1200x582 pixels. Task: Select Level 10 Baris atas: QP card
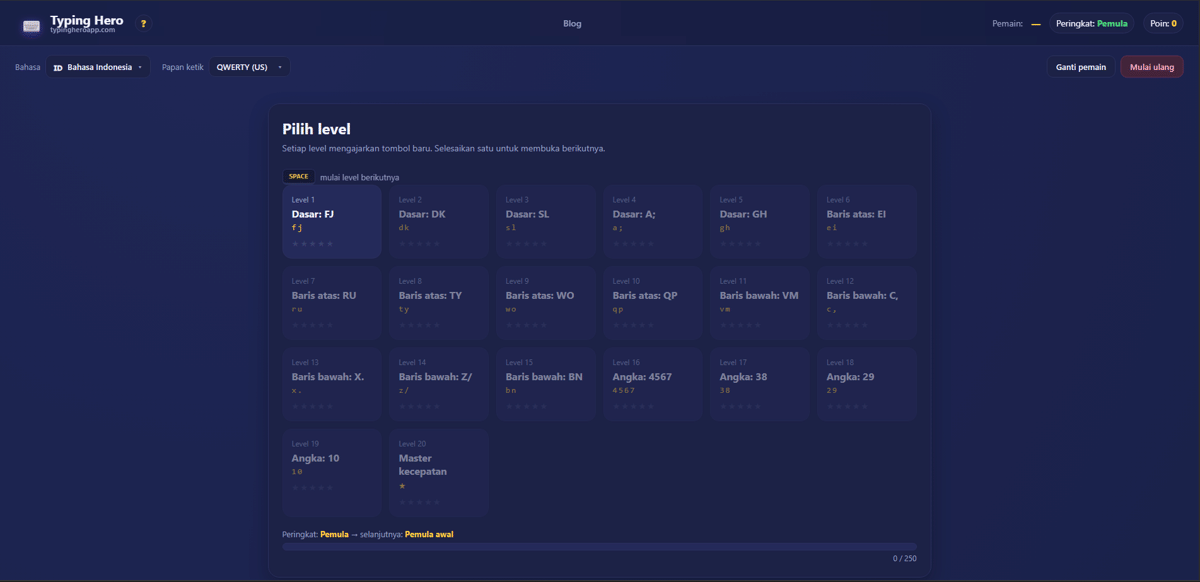(x=653, y=303)
